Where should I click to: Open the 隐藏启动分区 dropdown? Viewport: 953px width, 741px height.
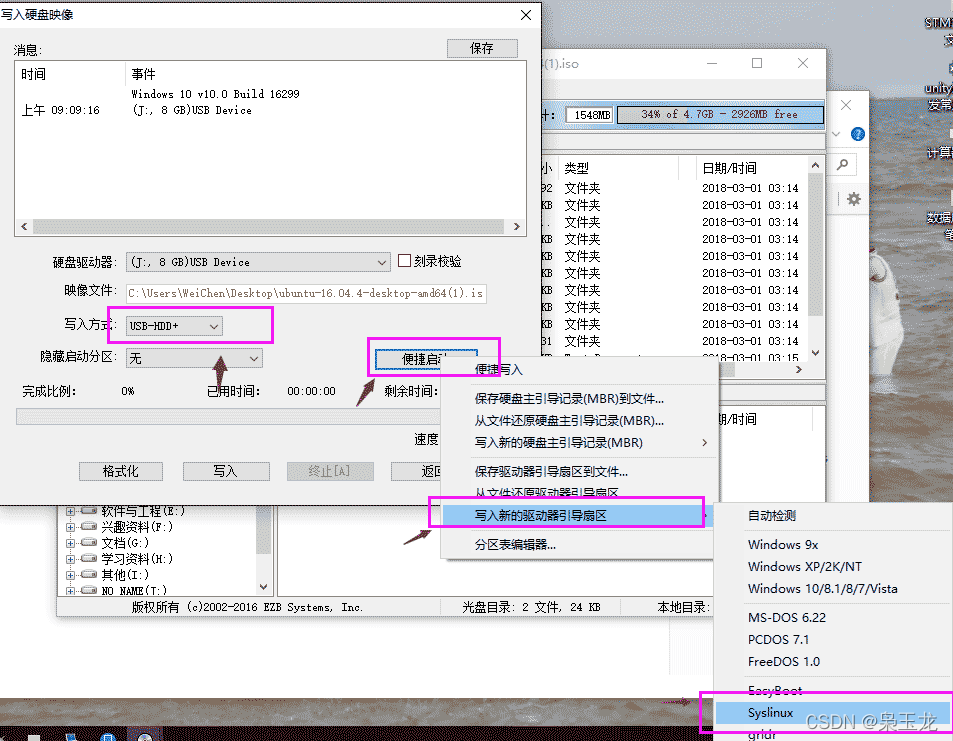click(x=251, y=357)
